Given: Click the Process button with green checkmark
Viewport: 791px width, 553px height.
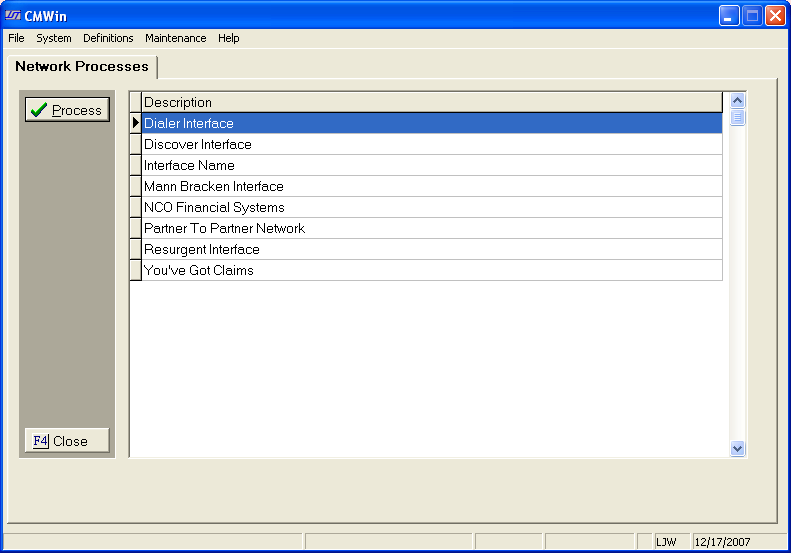Looking at the screenshot, I should pyautogui.click(x=67, y=110).
